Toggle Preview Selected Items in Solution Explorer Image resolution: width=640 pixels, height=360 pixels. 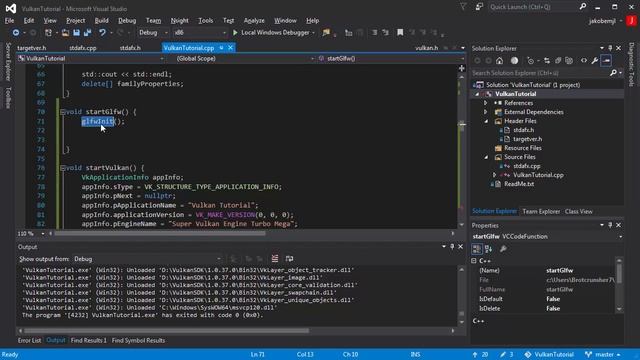[x=607, y=61]
